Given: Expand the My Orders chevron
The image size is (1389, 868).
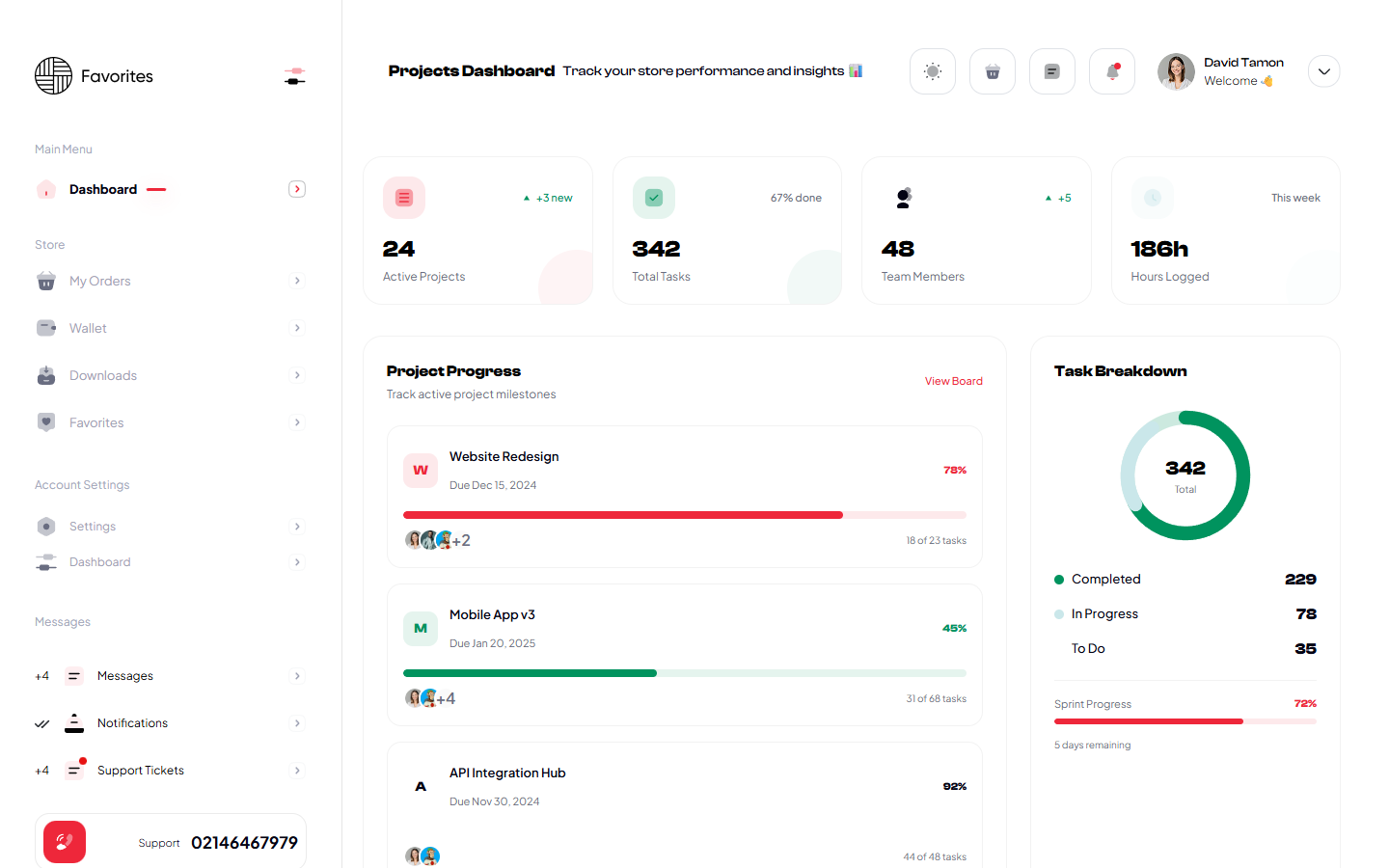Looking at the screenshot, I should point(297,281).
